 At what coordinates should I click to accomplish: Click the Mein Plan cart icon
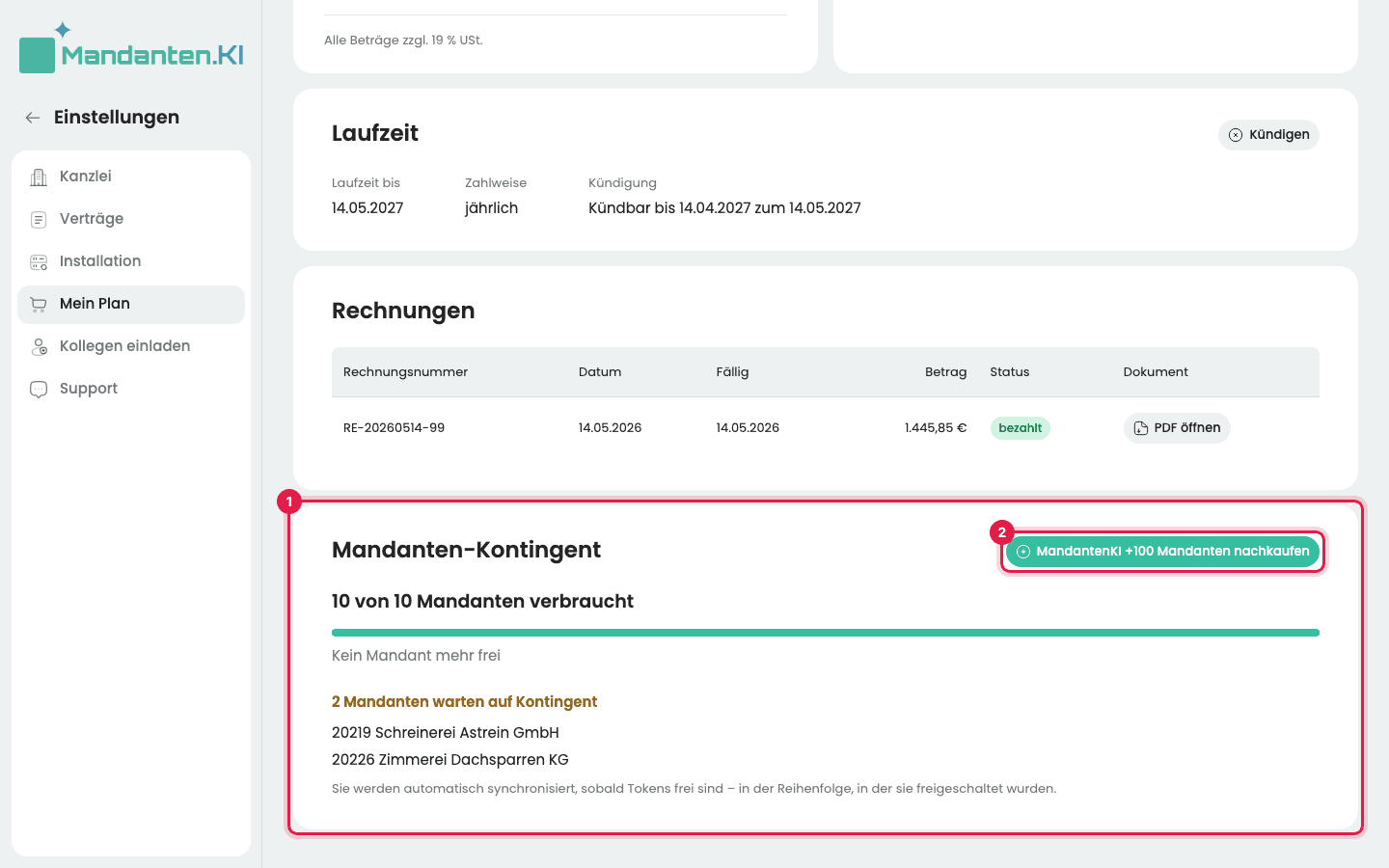click(x=39, y=304)
